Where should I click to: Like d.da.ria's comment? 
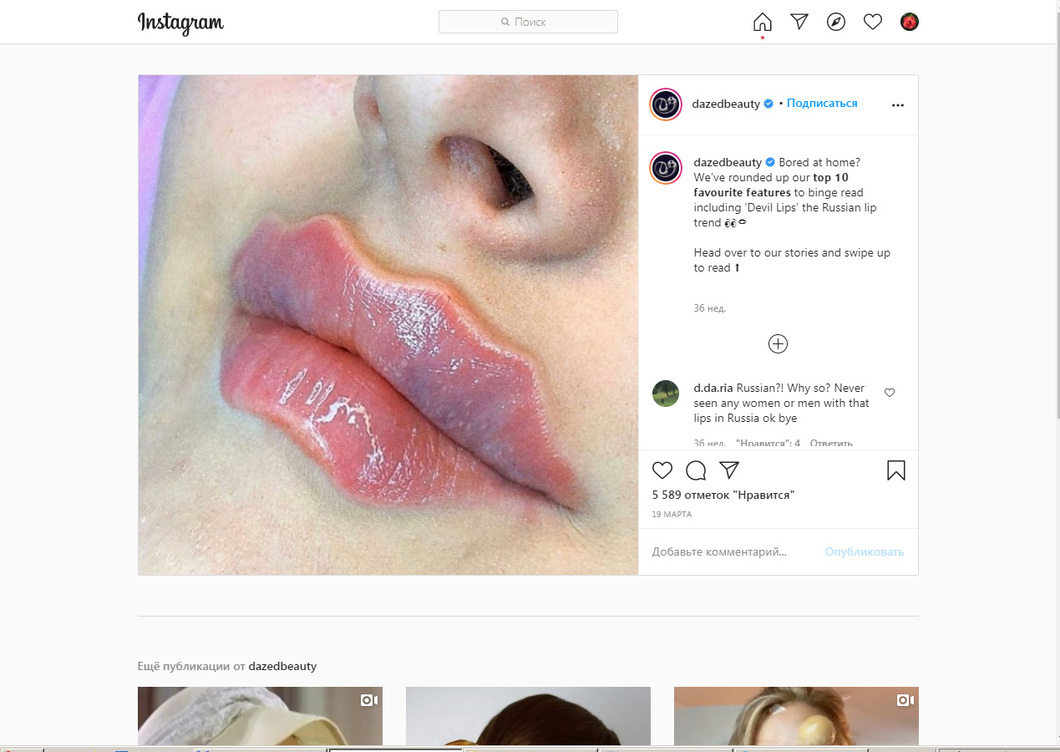[890, 392]
